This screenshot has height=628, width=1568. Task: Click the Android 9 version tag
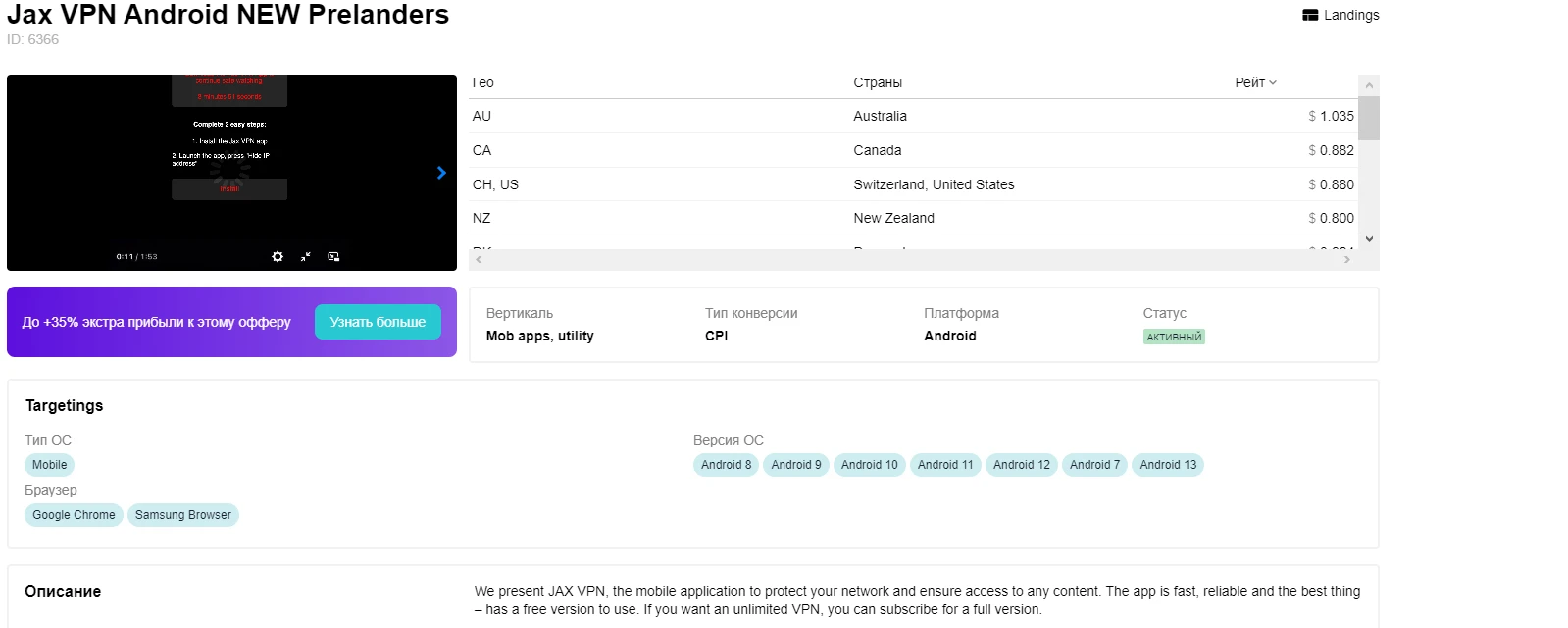click(796, 465)
